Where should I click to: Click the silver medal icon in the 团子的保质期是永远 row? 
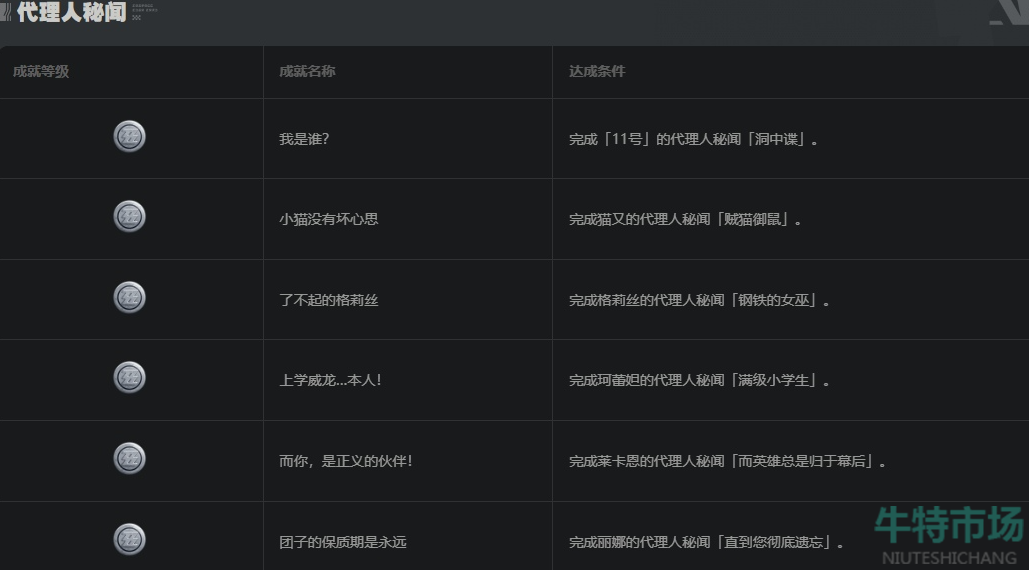[x=129, y=539]
